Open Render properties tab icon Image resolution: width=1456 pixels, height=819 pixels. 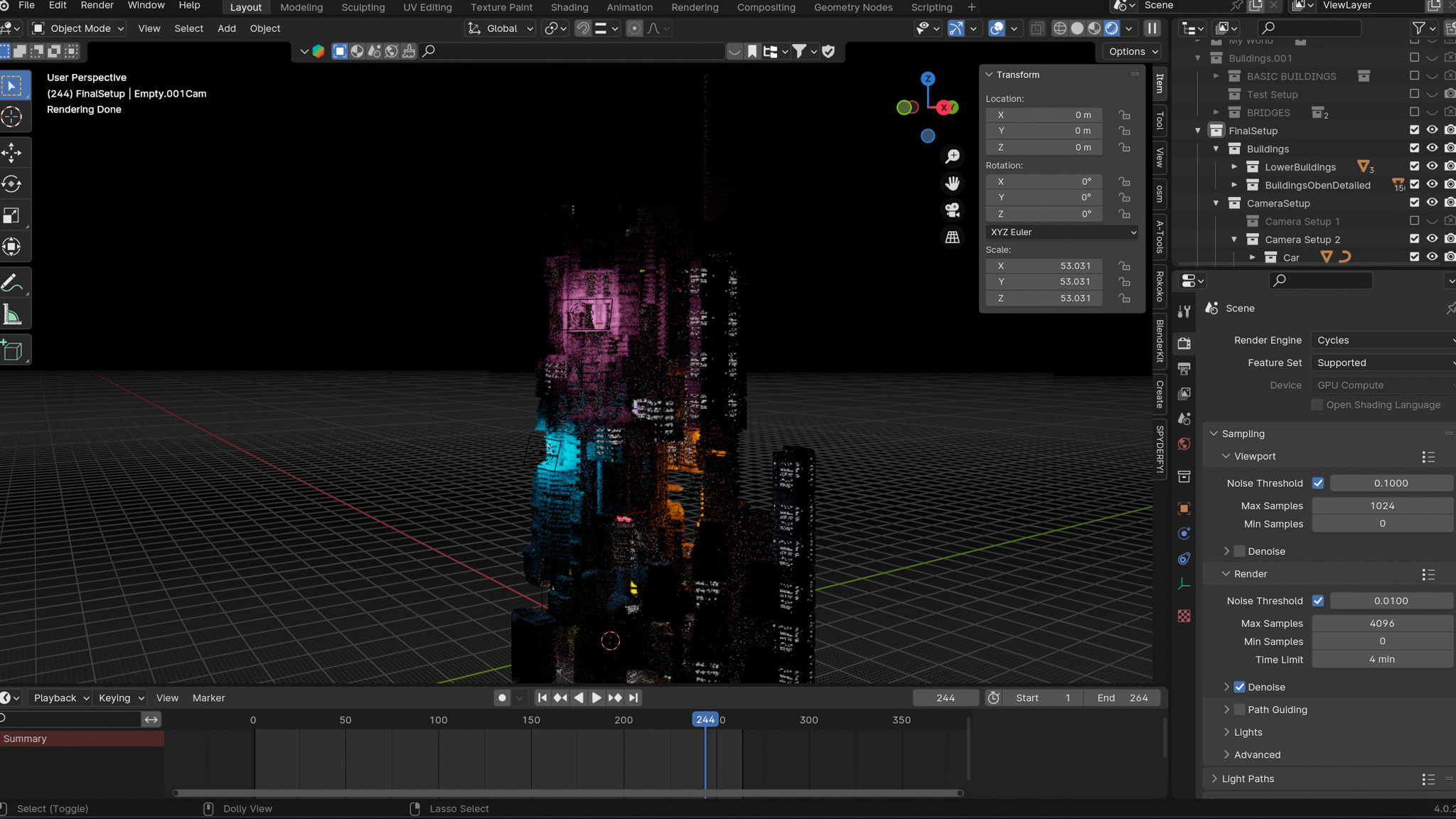click(1184, 343)
